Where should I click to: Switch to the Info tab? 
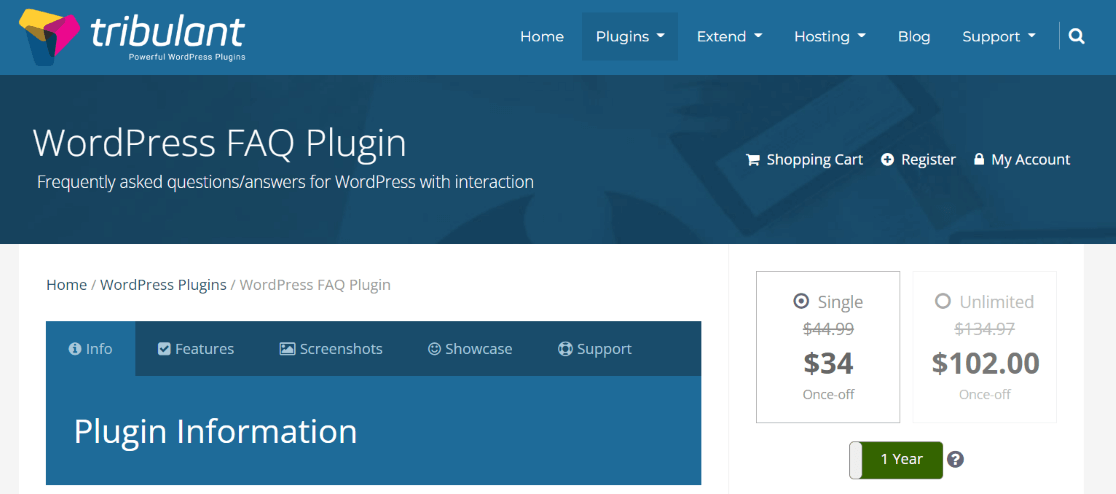click(x=90, y=349)
